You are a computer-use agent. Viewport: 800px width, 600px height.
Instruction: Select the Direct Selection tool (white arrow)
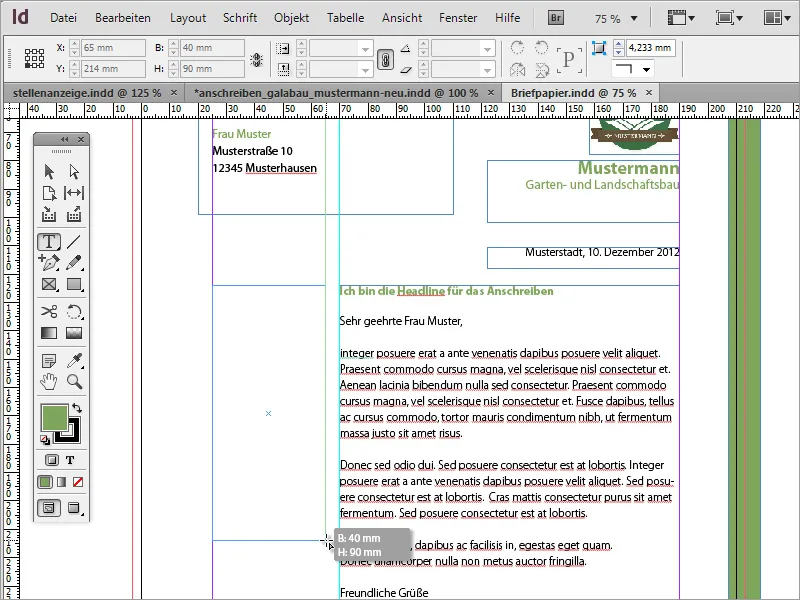pos(74,171)
